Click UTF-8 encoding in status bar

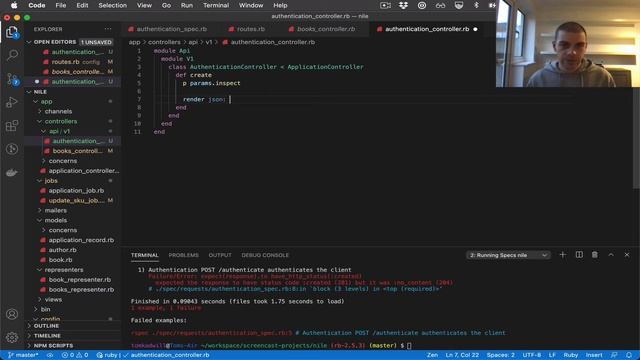(532, 355)
